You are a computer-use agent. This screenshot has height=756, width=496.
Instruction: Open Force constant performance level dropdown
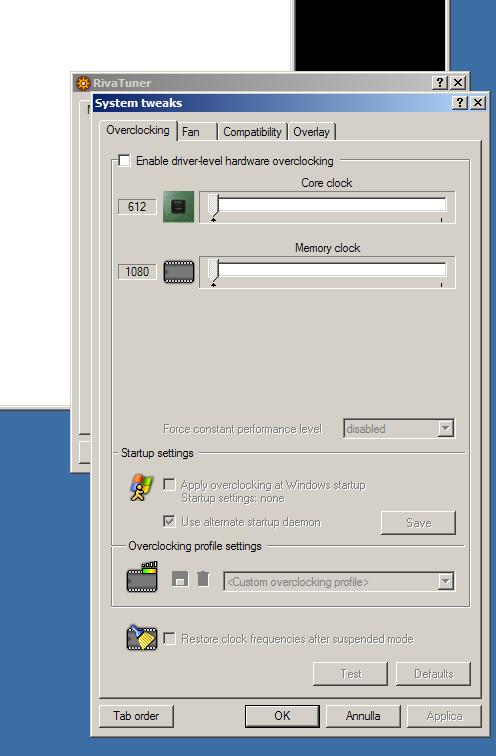coord(399,428)
